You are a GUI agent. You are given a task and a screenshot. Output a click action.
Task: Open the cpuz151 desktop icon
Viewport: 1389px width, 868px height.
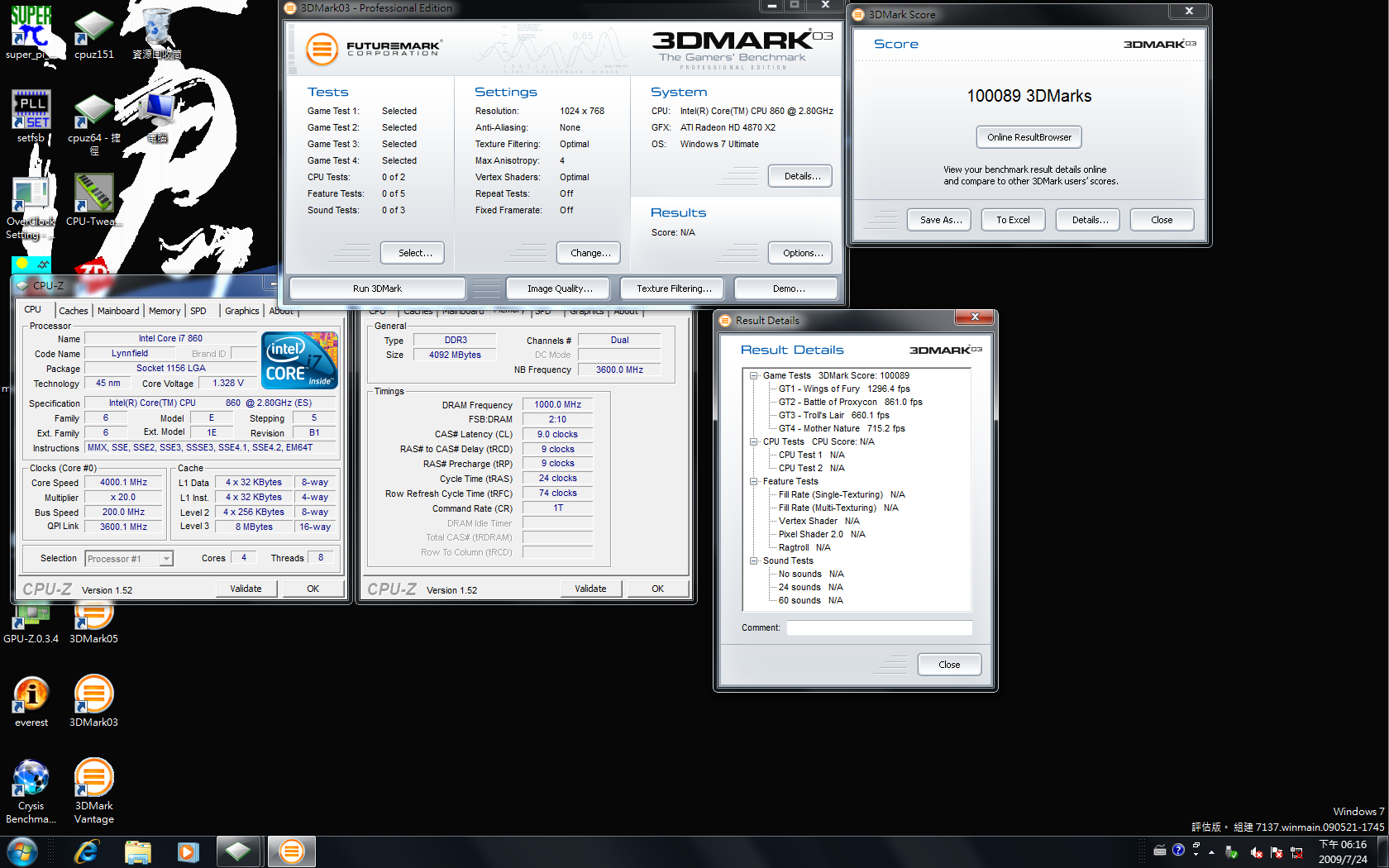(x=93, y=31)
